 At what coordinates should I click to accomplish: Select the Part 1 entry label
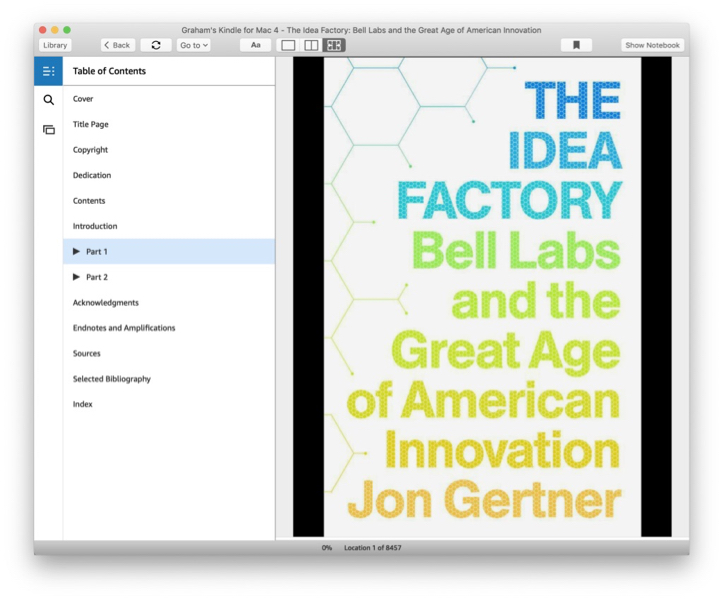[97, 251]
